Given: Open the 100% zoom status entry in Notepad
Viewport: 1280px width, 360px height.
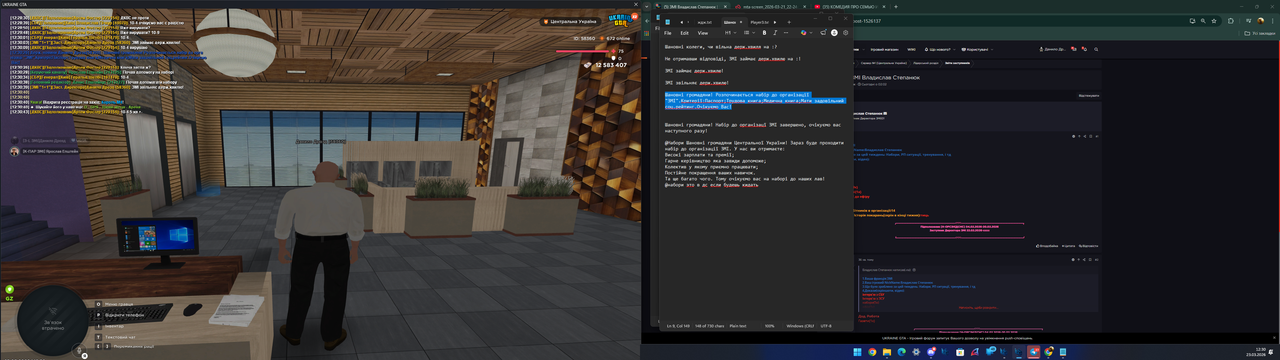Looking at the screenshot, I should tap(769, 325).
